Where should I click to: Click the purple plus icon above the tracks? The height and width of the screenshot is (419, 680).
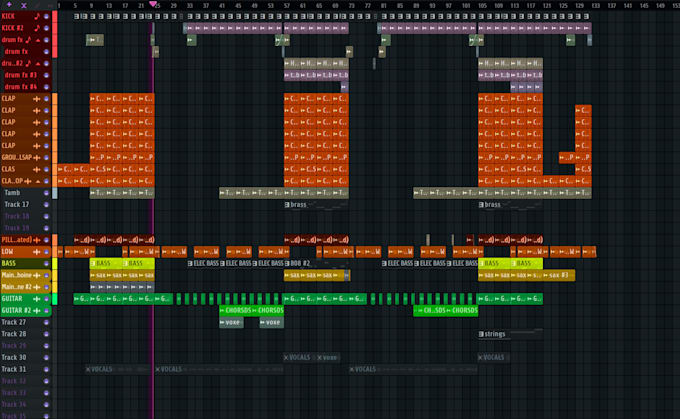10,5
